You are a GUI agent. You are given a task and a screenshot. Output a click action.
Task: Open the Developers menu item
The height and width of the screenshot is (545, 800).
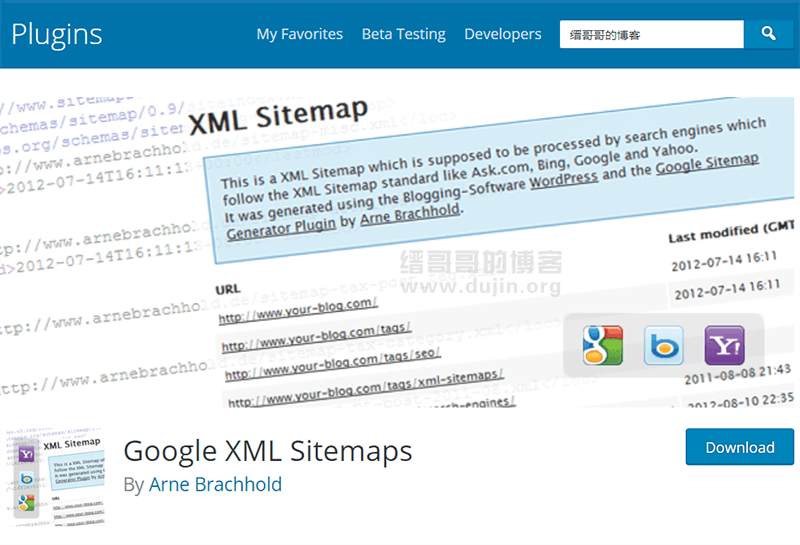click(x=503, y=34)
